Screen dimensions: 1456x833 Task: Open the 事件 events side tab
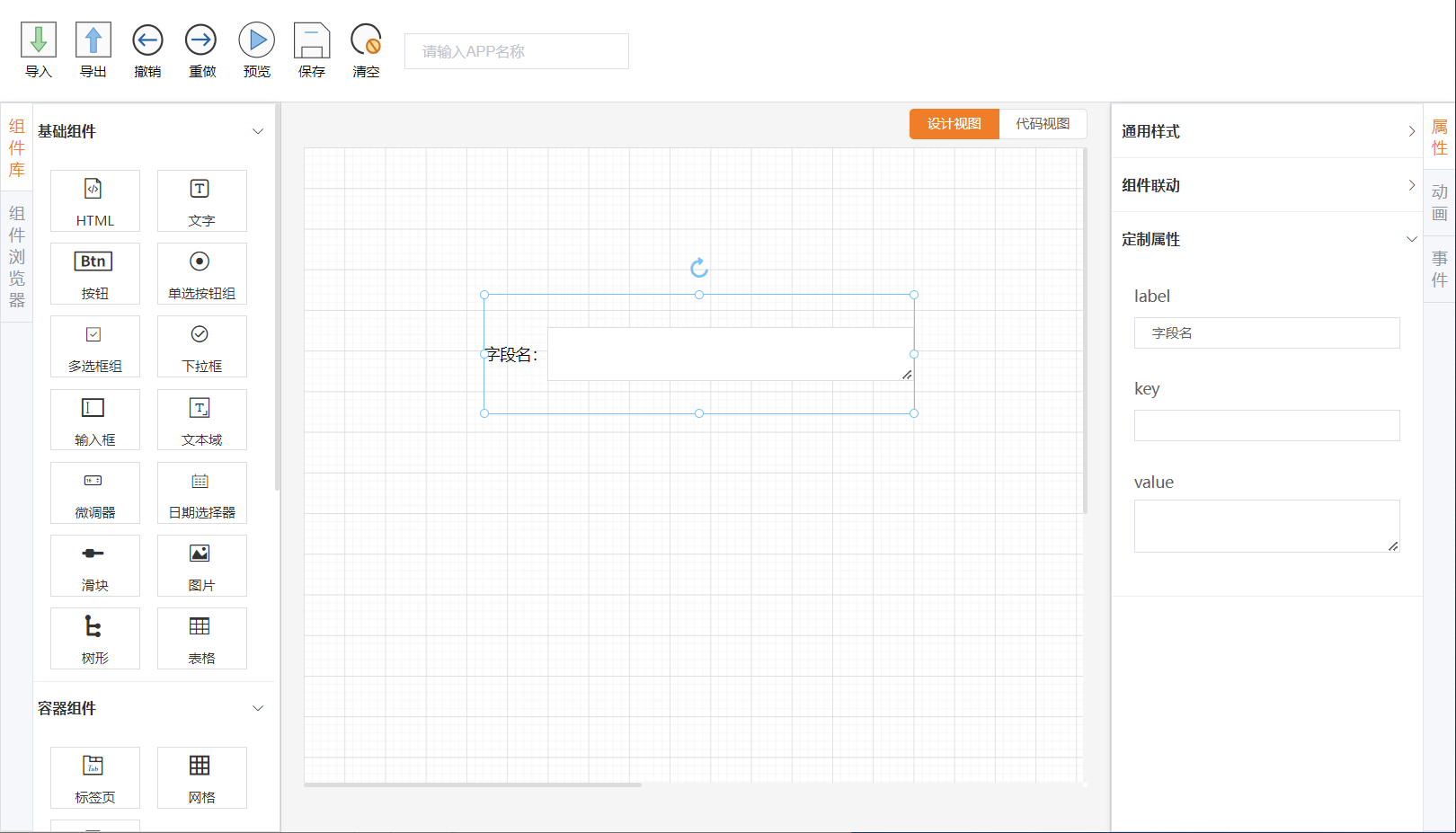(1440, 269)
